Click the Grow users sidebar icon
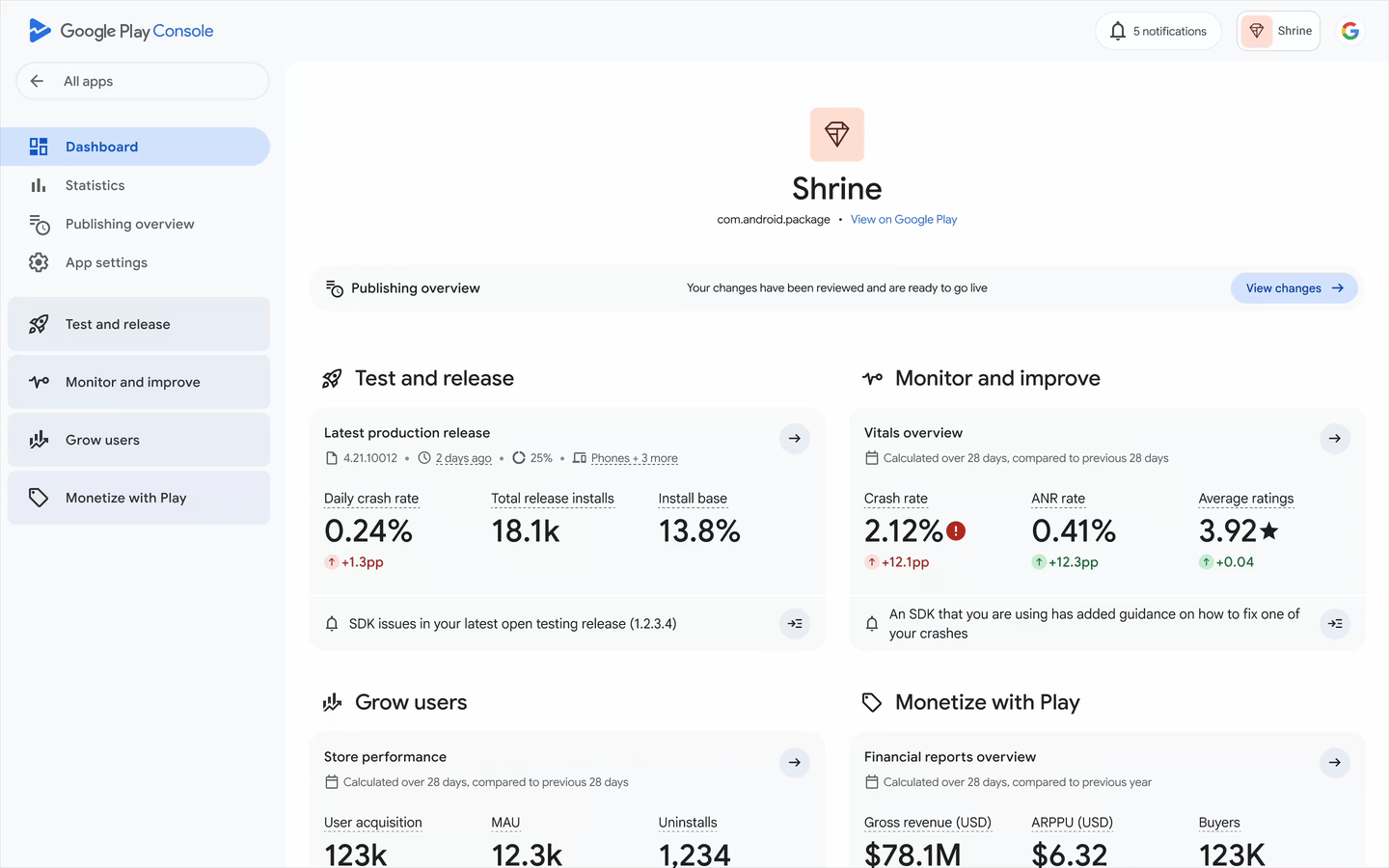The image size is (1389, 868). tap(38, 439)
